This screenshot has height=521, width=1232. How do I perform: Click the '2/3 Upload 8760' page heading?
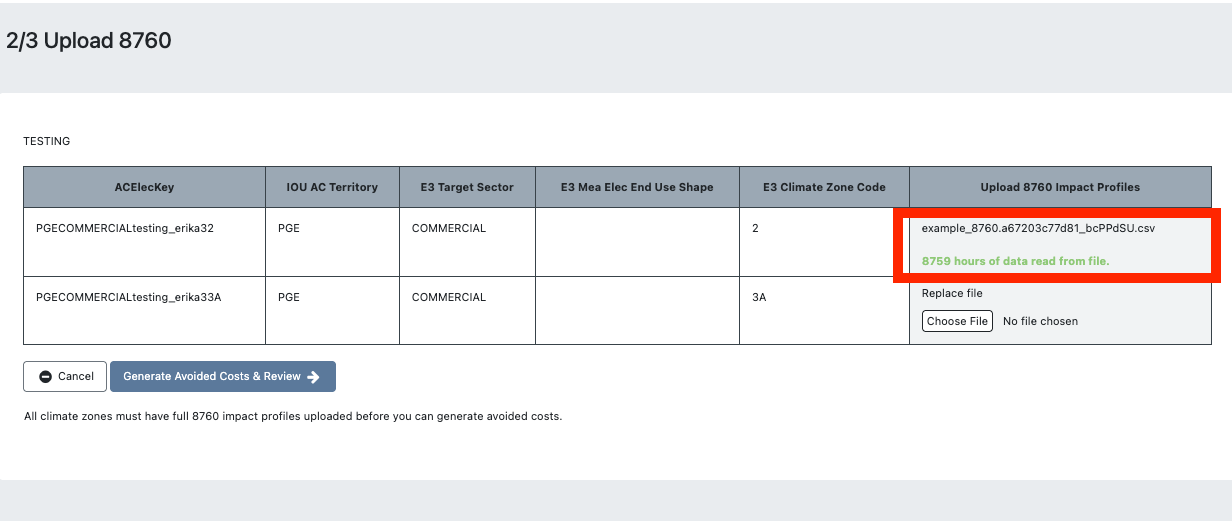(89, 41)
